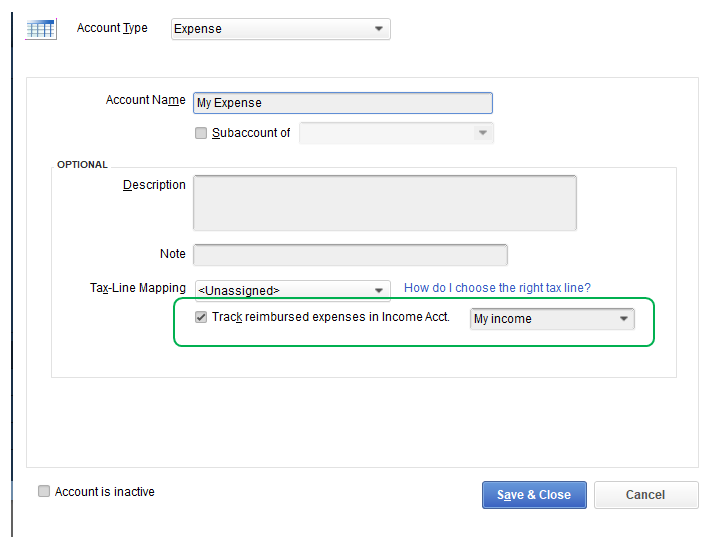The width and height of the screenshot is (723, 548).
Task: Open the Account Type Expense dropdown
Action: click(x=280, y=29)
